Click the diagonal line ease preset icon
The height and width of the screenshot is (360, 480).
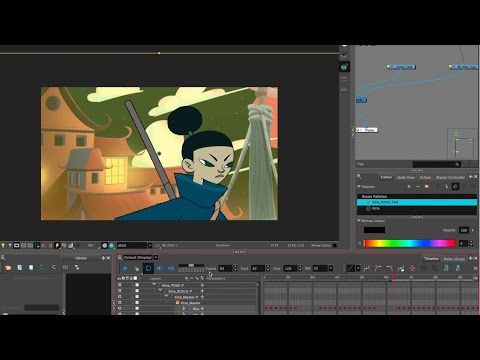[350, 268]
